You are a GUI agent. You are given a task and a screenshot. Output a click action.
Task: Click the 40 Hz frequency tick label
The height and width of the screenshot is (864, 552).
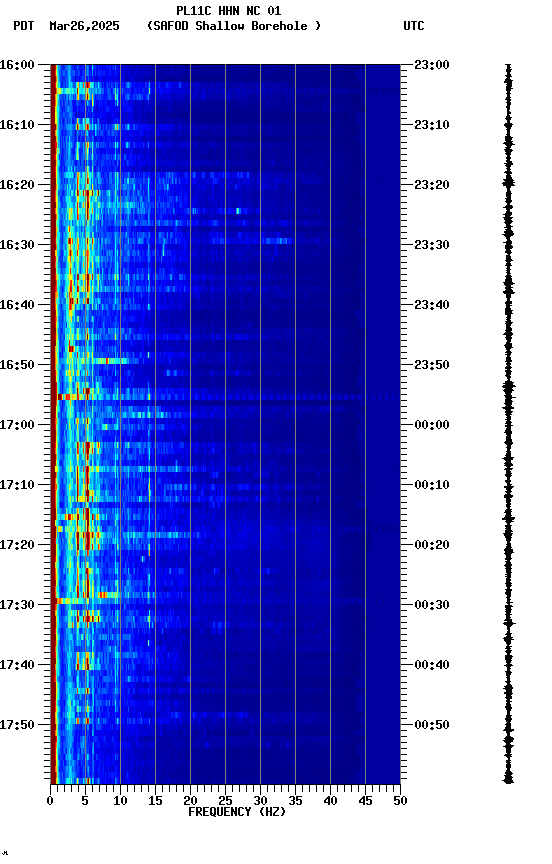(331, 801)
